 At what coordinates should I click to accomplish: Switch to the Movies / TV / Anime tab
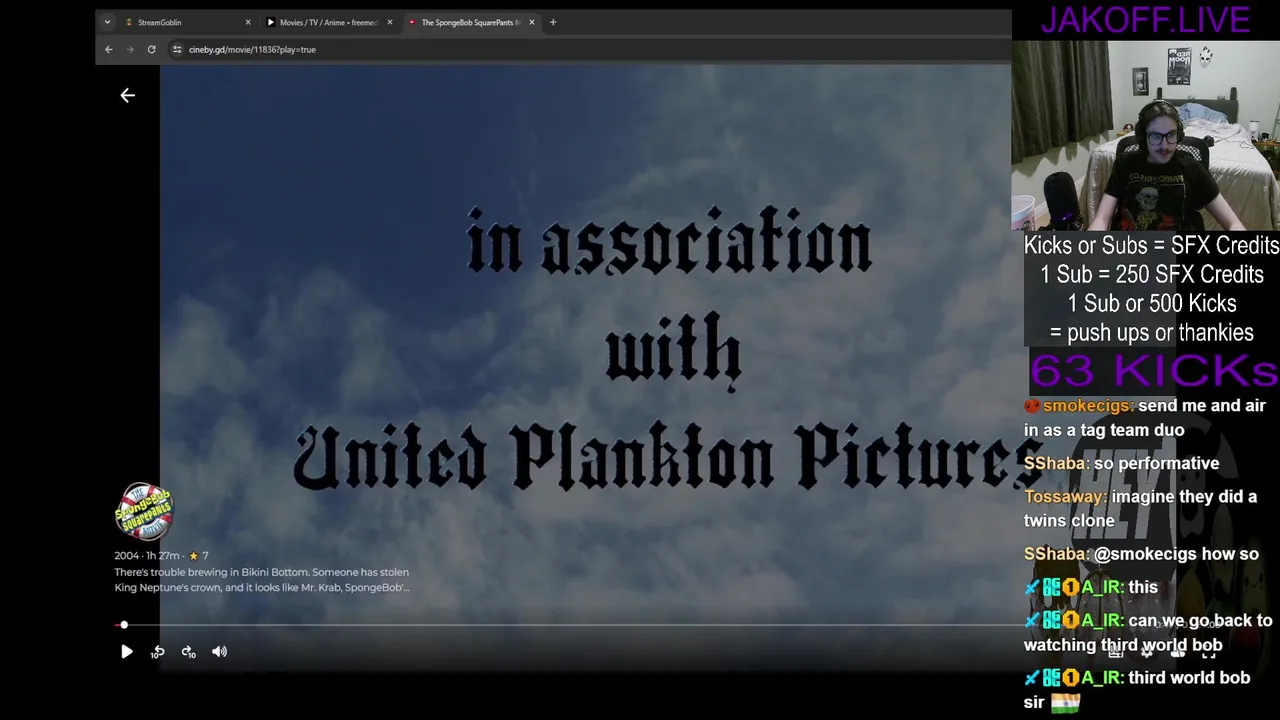pyautogui.click(x=328, y=22)
